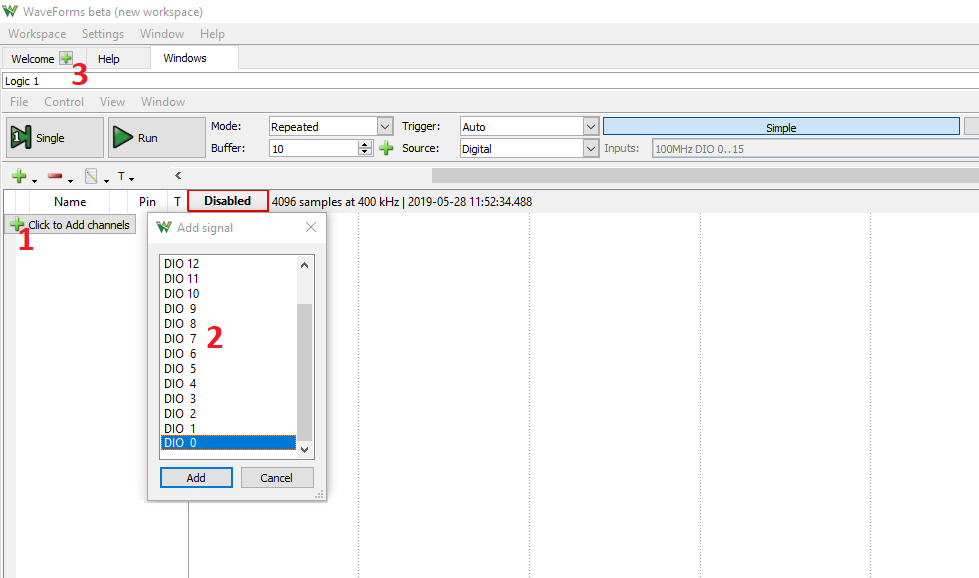Click the green plus on the Welcome tab
Viewport: 979px width, 578px height.
66,58
